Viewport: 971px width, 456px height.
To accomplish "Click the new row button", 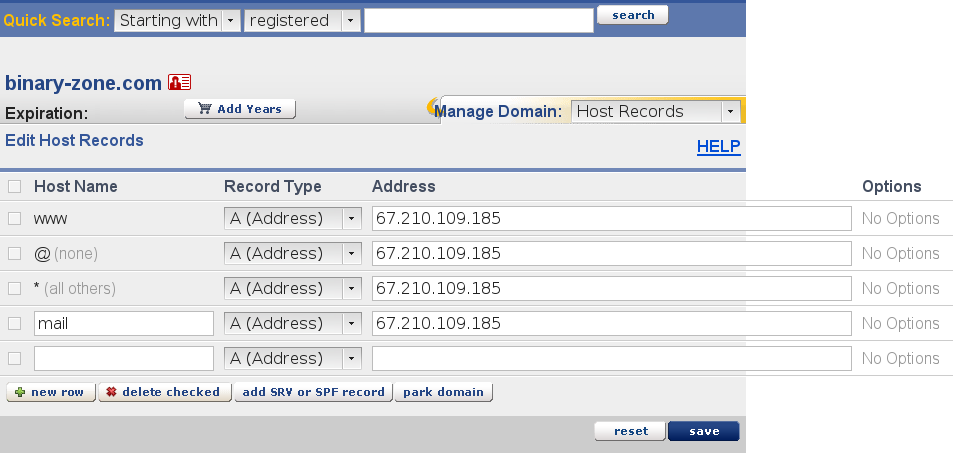I will (x=51, y=392).
